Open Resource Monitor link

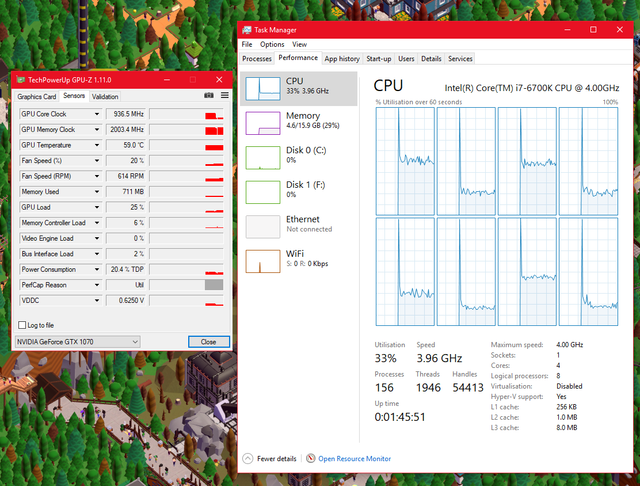[354, 459]
